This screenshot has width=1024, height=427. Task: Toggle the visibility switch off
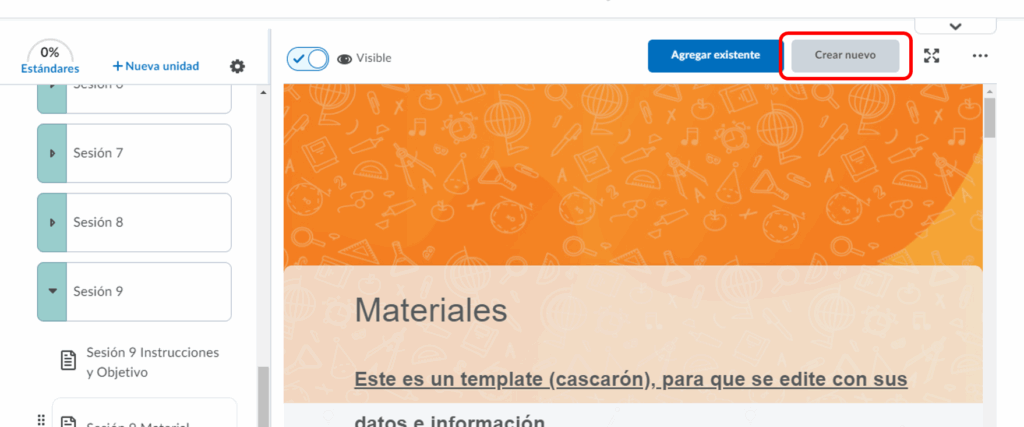pyautogui.click(x=308, y=58)
